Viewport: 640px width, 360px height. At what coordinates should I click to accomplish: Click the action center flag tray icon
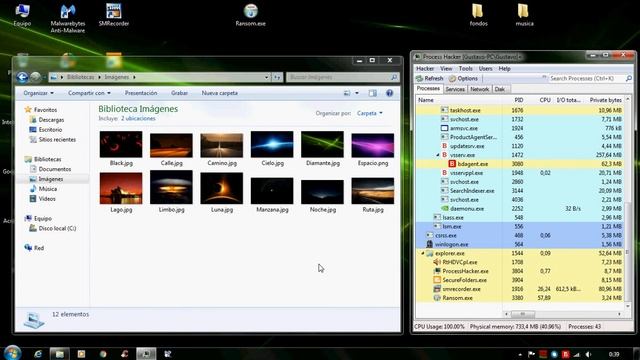[x=531, y=354]
